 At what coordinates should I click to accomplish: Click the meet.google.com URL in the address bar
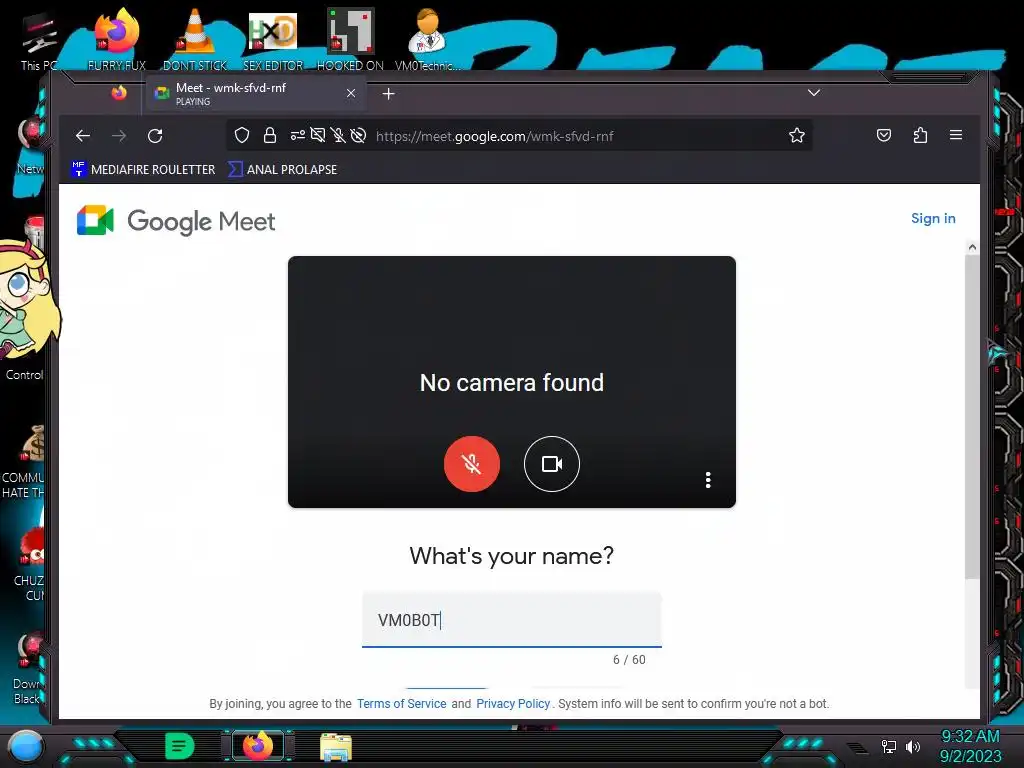[494, 136]
